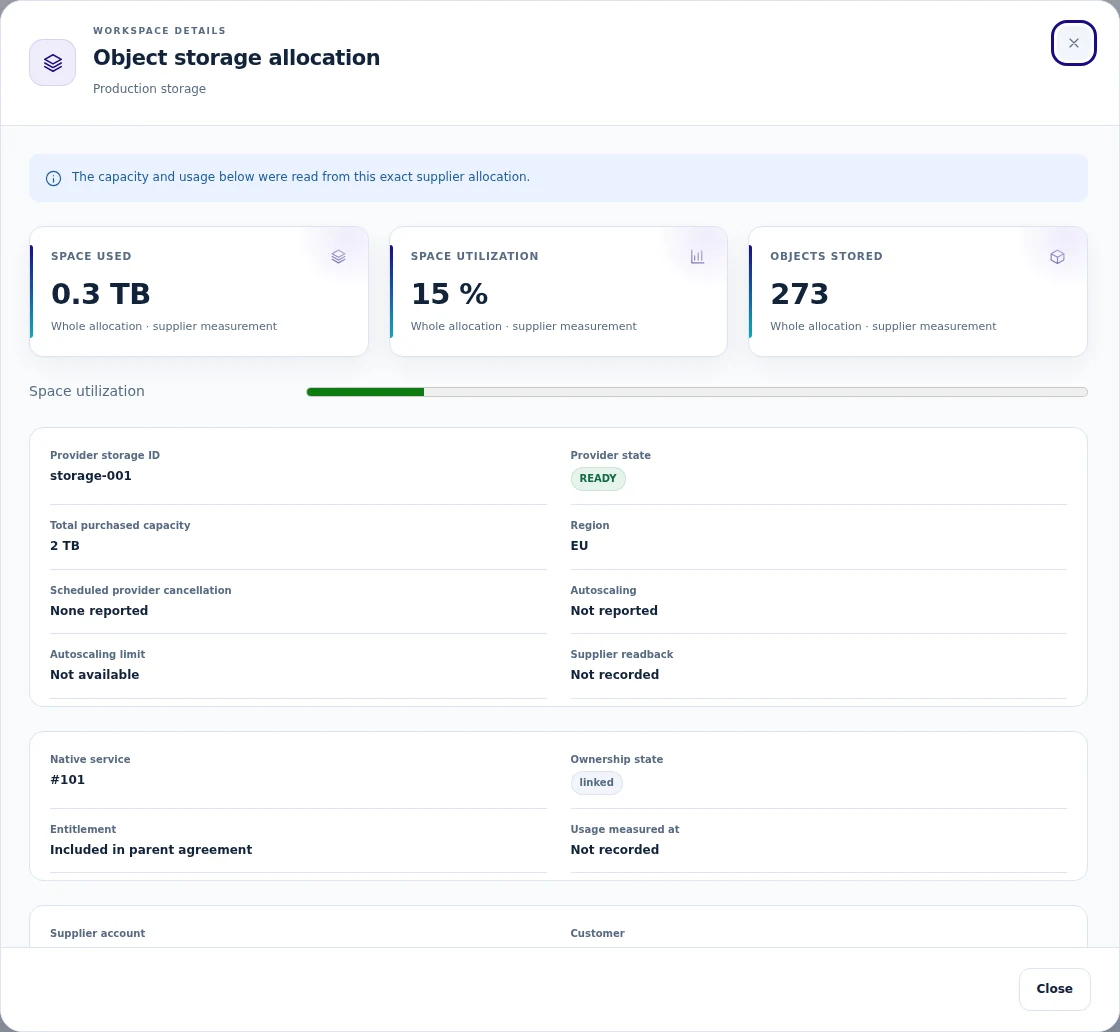Click the Ownership state label
This screenshot has width=1120, height=1032.
click(x=616, y=760)
